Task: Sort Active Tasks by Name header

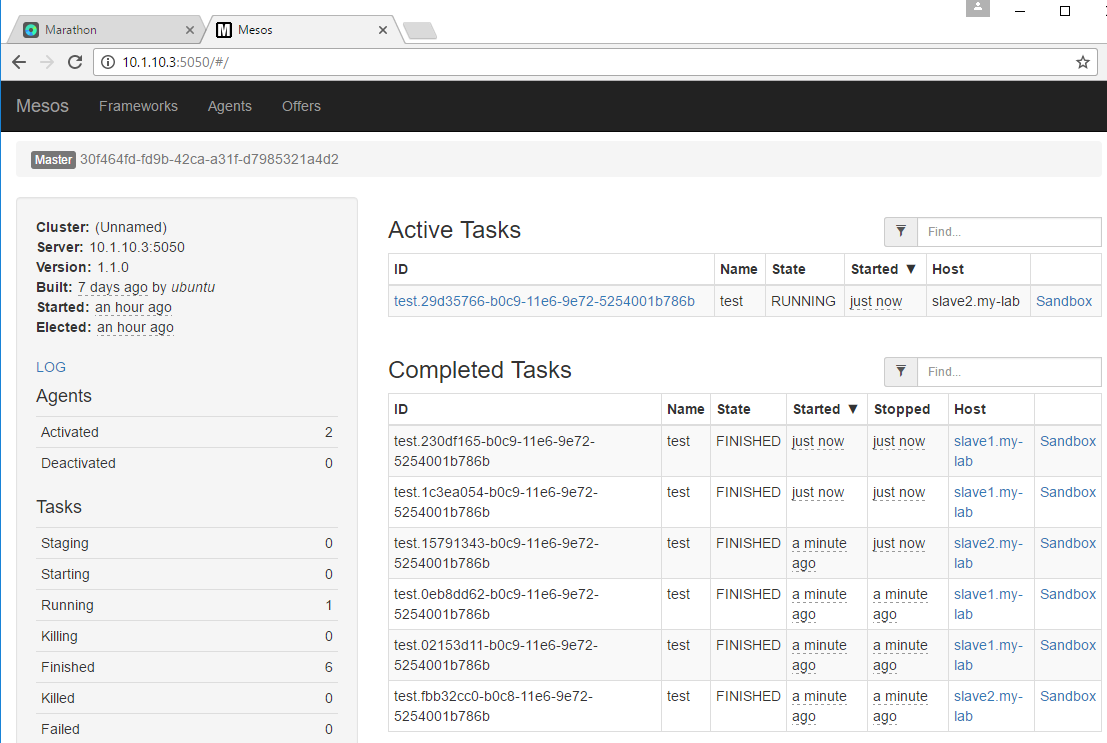Action: [x=738, y=269]
